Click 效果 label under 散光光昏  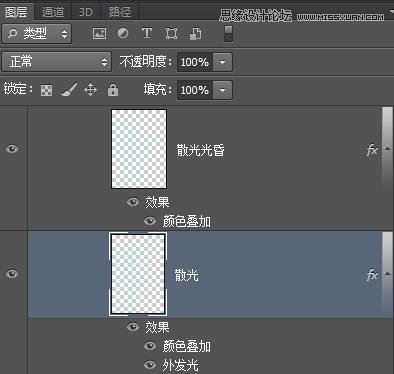pos(157,202)
